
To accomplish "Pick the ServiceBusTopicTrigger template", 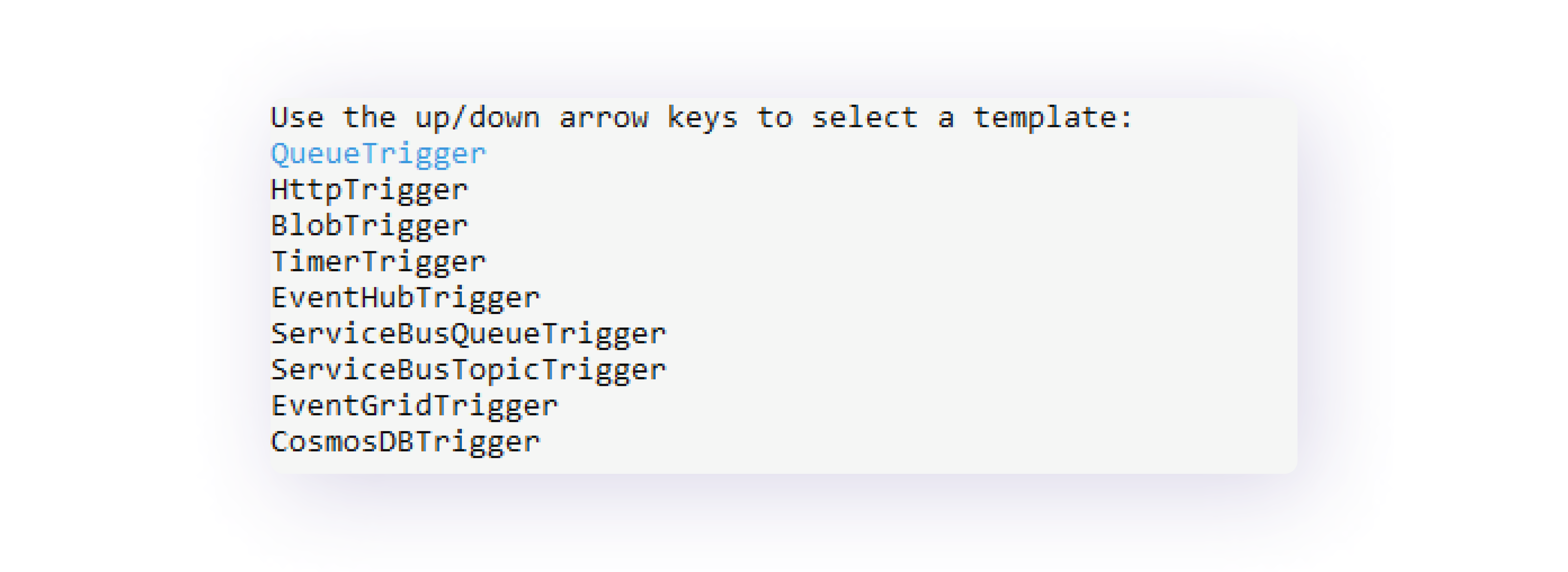I will [468, 369].
